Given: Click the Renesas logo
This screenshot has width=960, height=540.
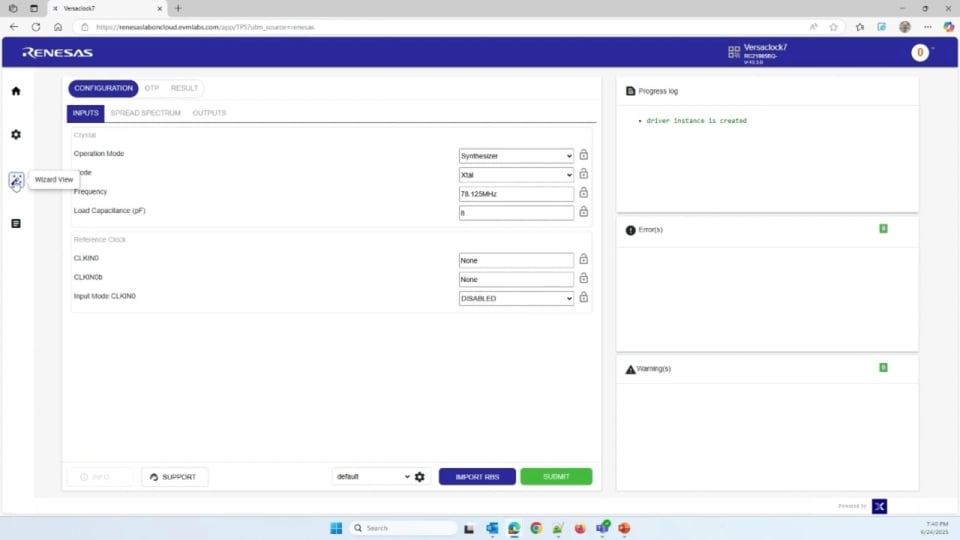Looking at the screenshot, I should [x=58, y=53].
